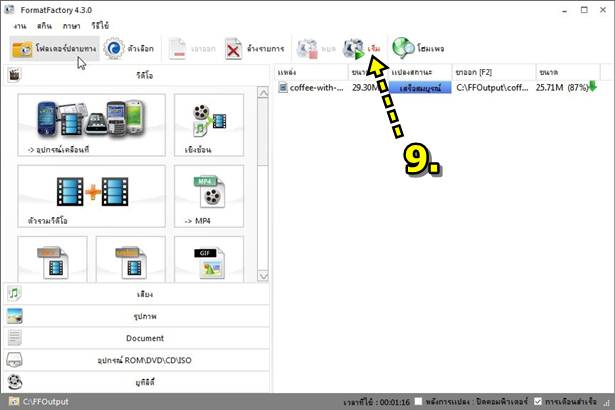The width and height of the screenshot is (615, 410).
Task: Sort by the Source (แหล่ง) column header
Action: 311,72
